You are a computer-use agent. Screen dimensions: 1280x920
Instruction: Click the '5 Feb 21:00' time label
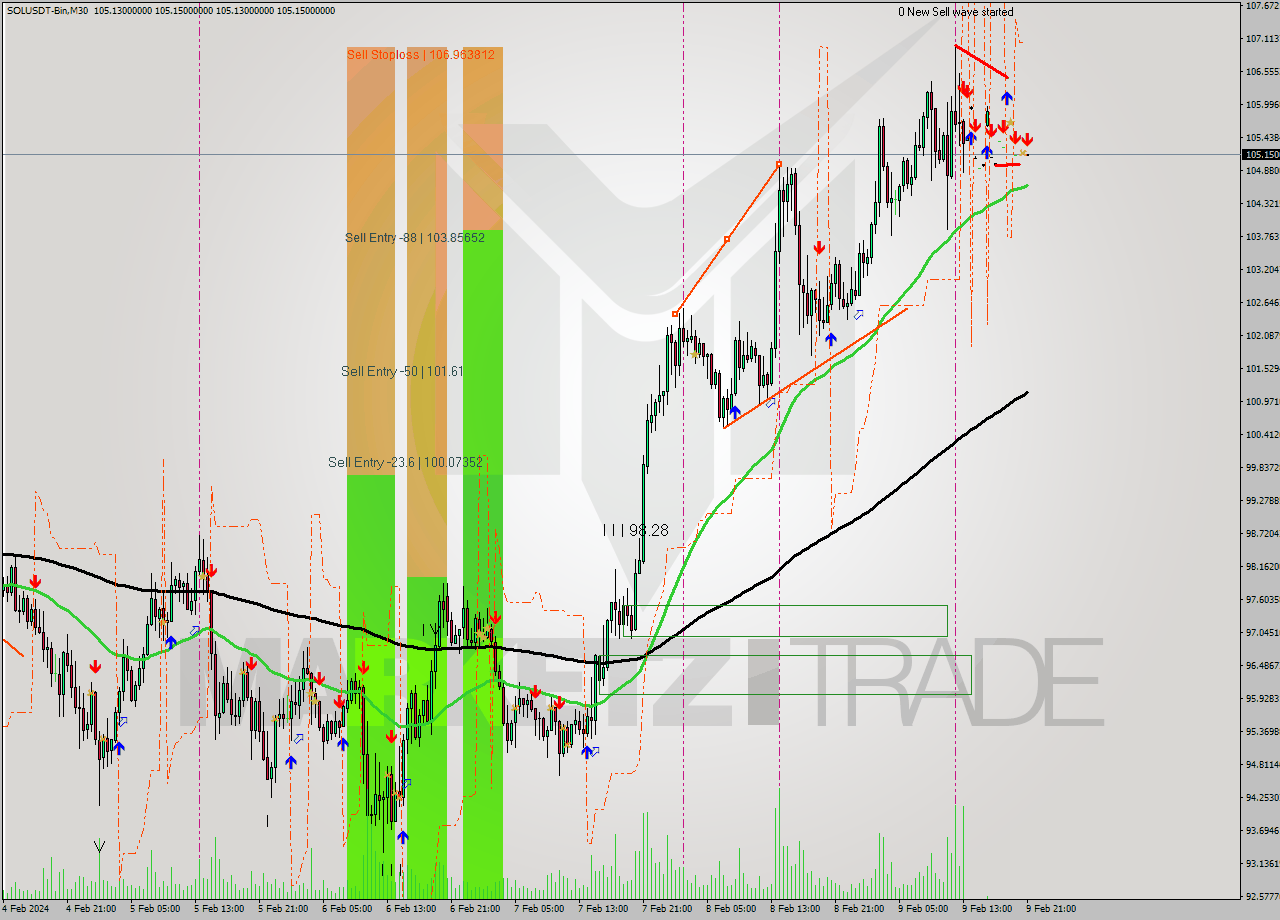click(x=283, y=909)
